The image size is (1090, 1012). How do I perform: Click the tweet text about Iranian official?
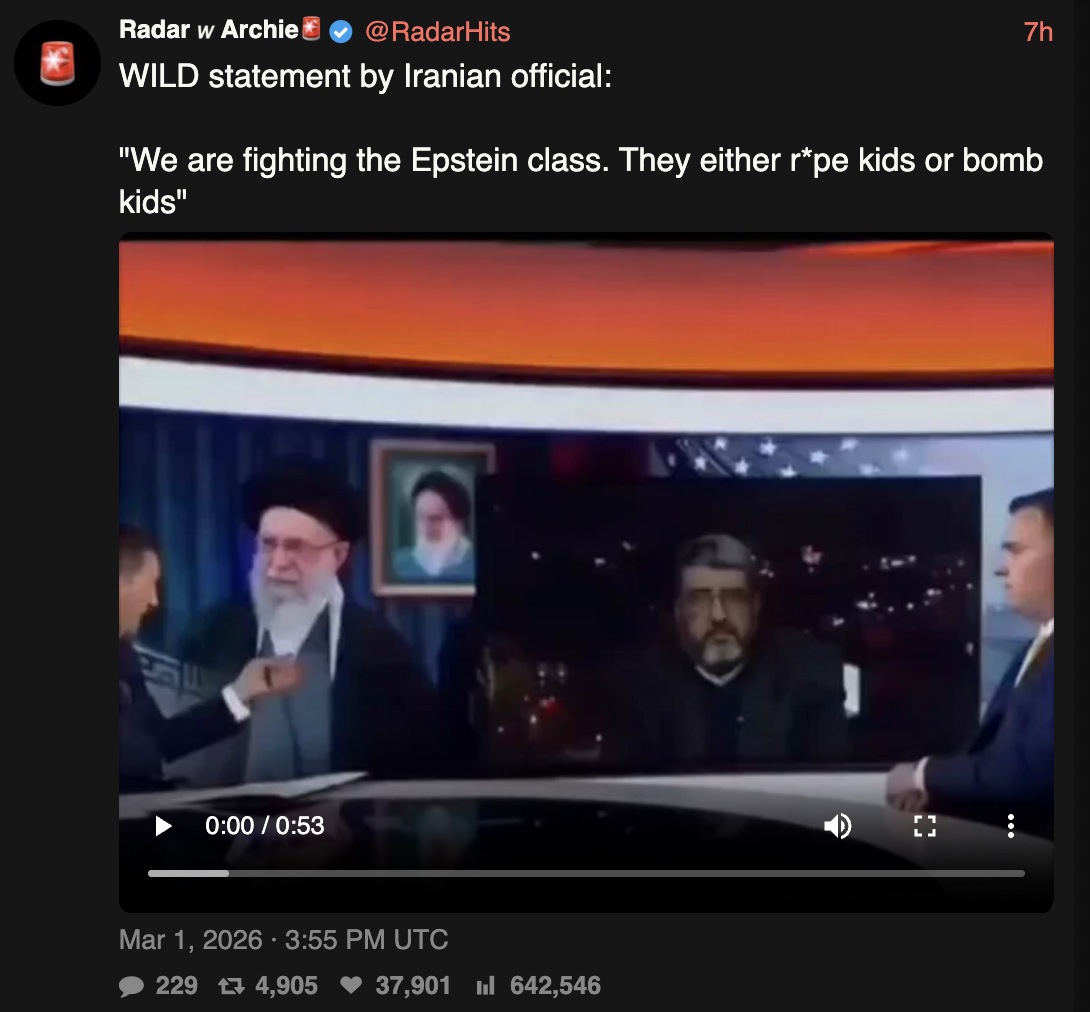[580, 139]
